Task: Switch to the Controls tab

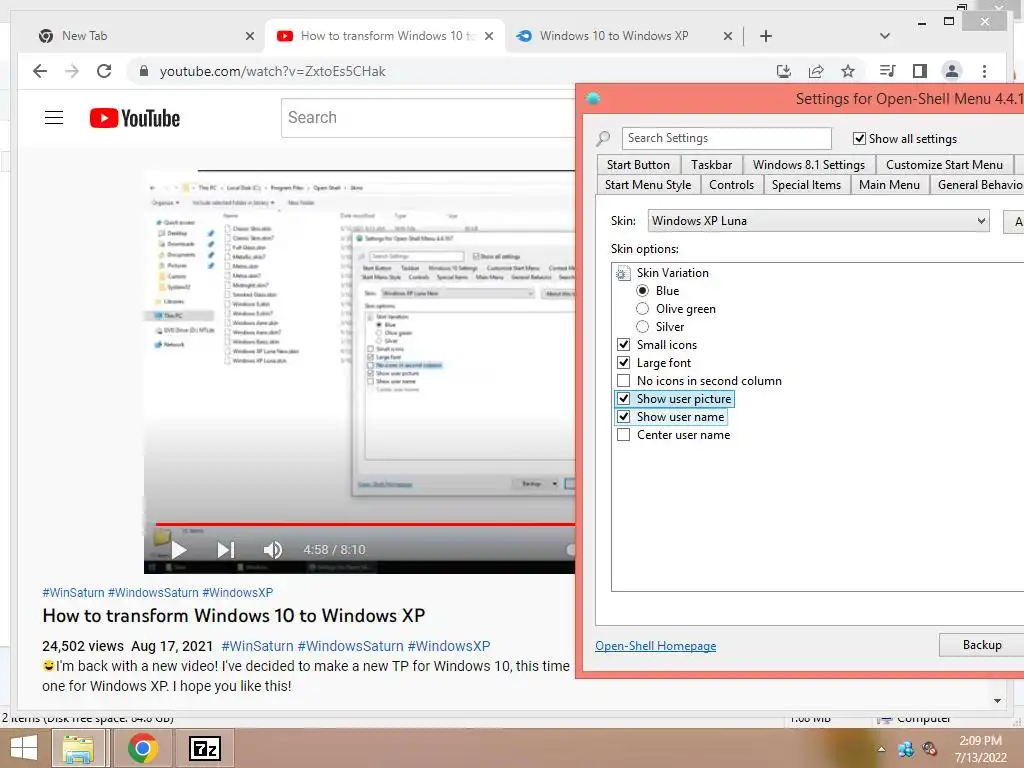Action: (731, 185)
